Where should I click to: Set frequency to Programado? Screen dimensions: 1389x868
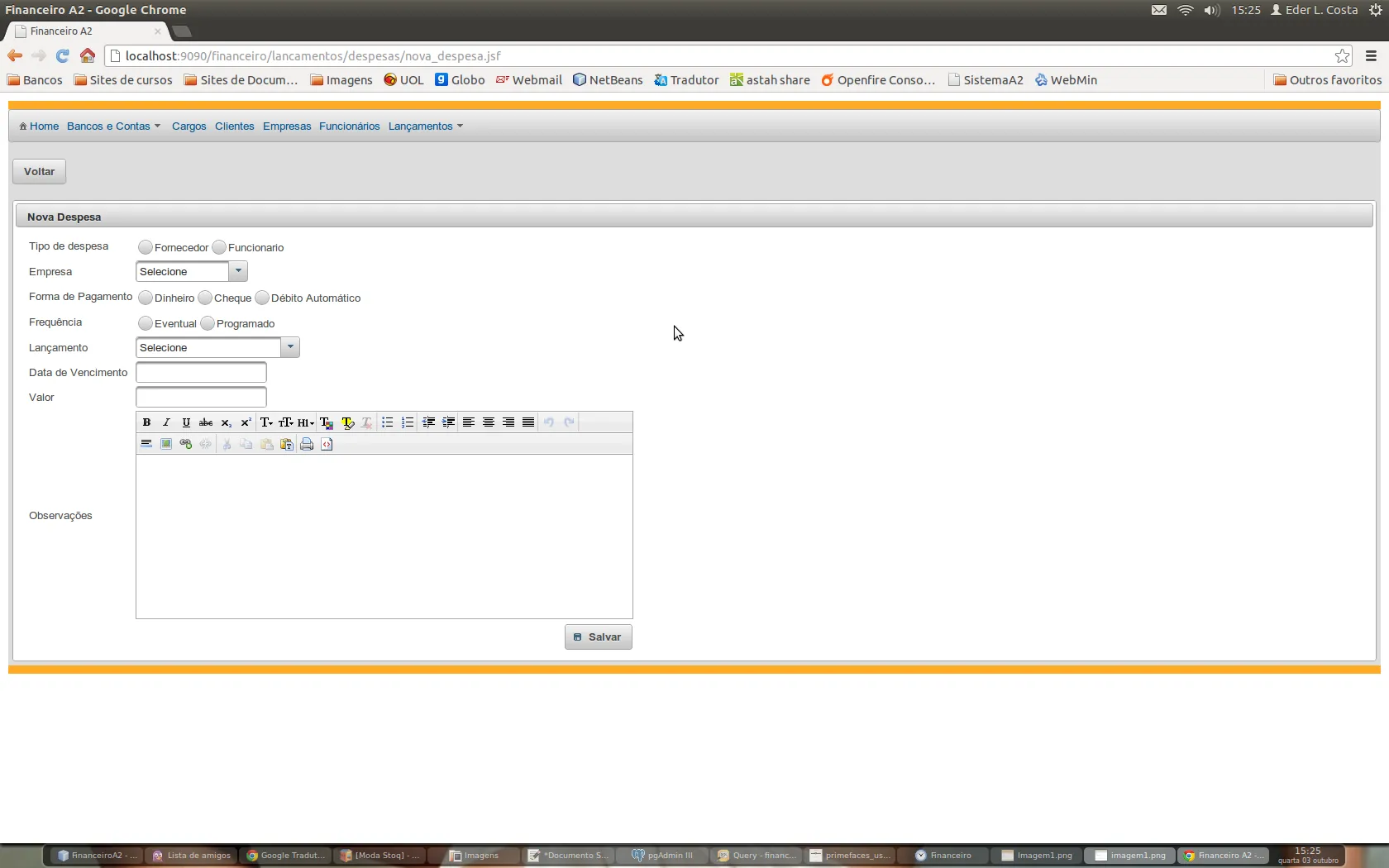(208, 323)
